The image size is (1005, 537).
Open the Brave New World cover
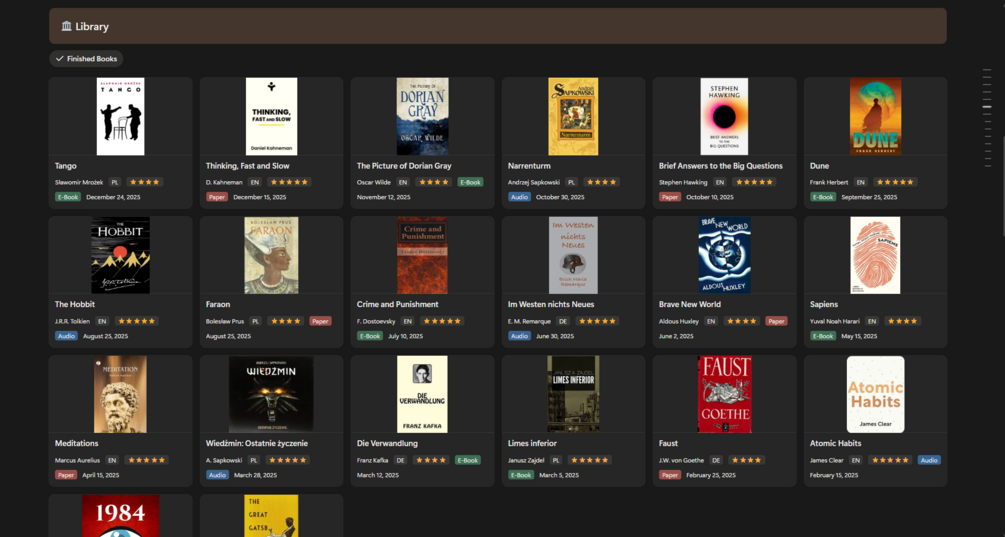coord(724,255)
